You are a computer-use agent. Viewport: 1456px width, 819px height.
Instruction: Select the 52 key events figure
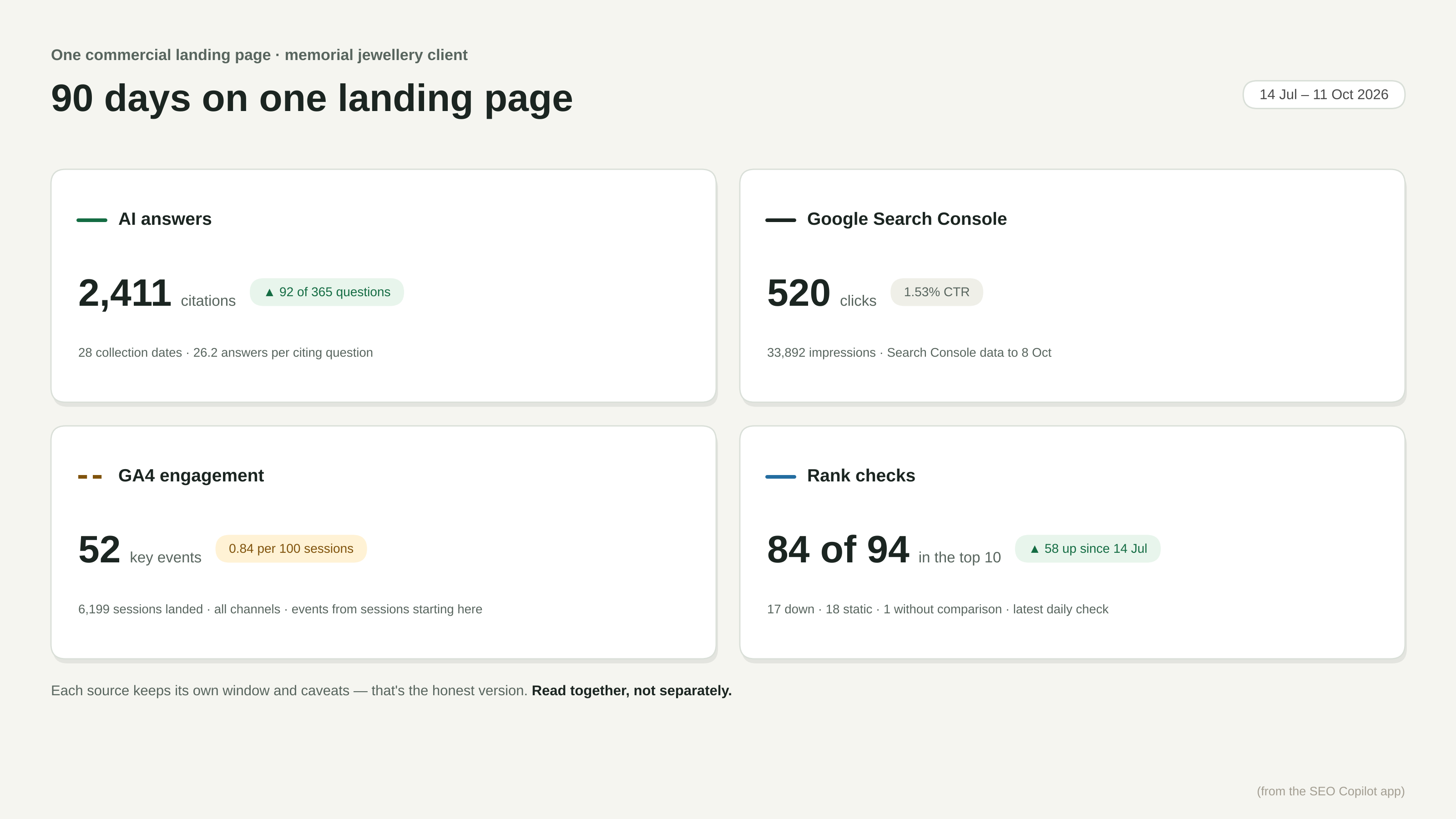pyautogui.click(x=99, y=549)
